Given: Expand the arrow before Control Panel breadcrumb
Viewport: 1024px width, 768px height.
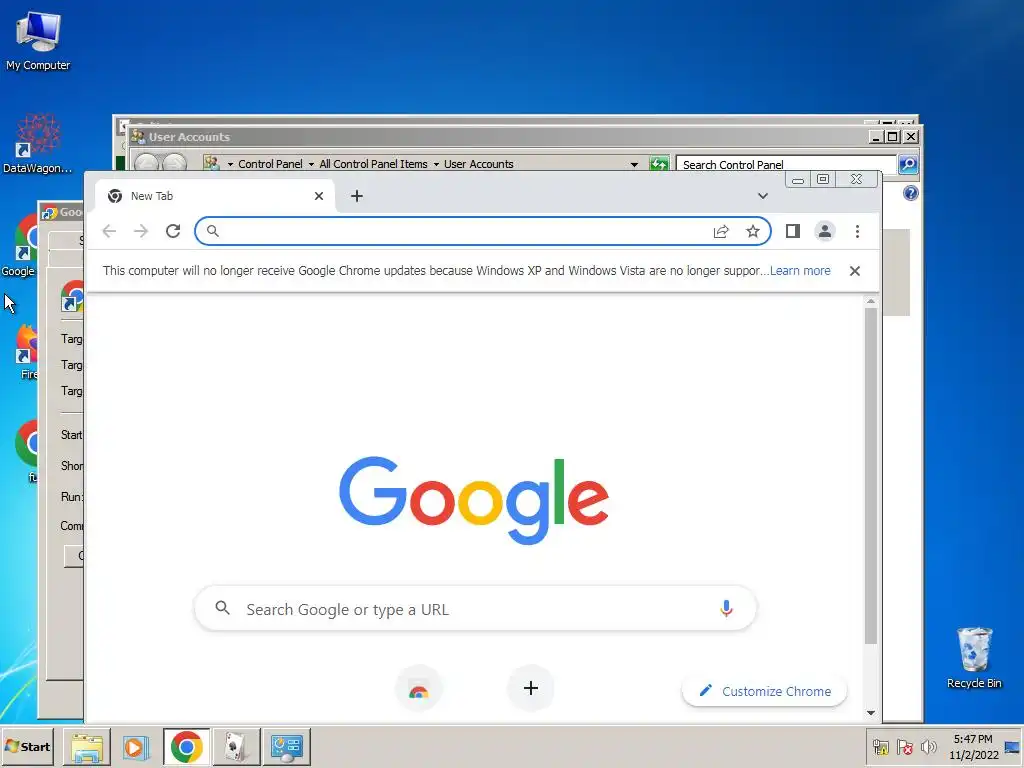Looking at the screenshot, I should tap(230, 165).
